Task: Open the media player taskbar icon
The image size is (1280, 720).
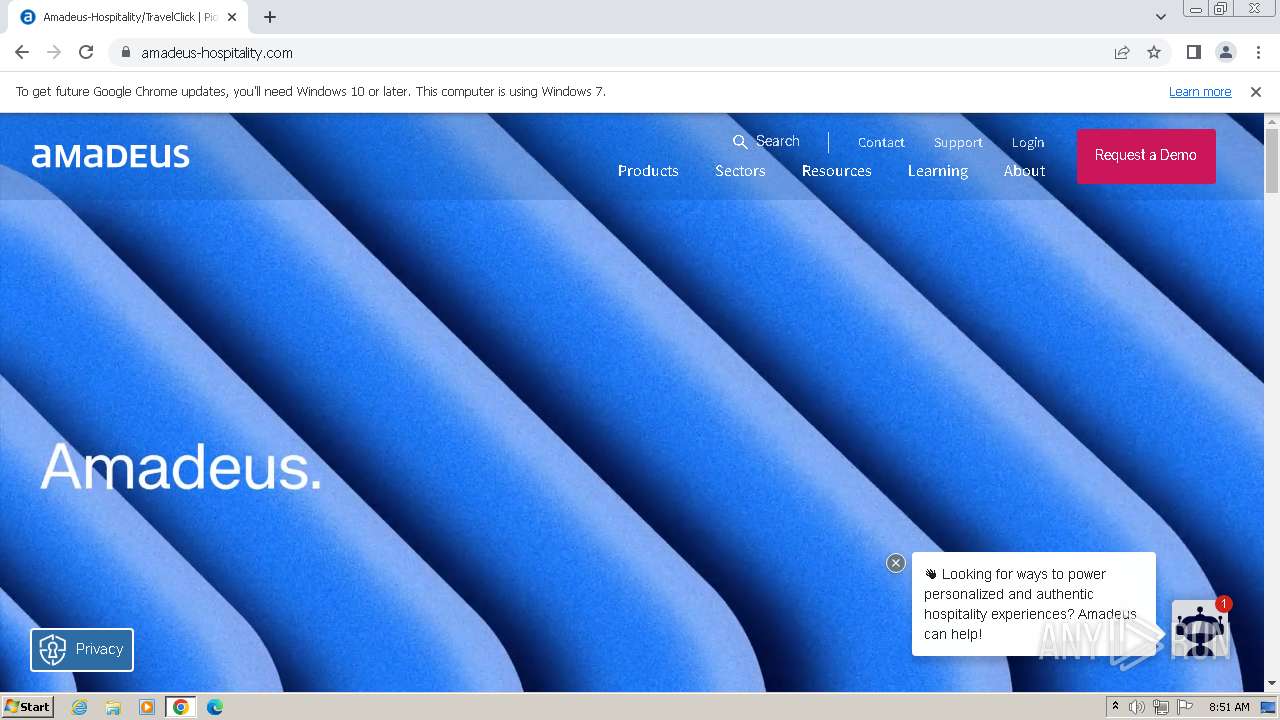Action: tap(147, 707)
